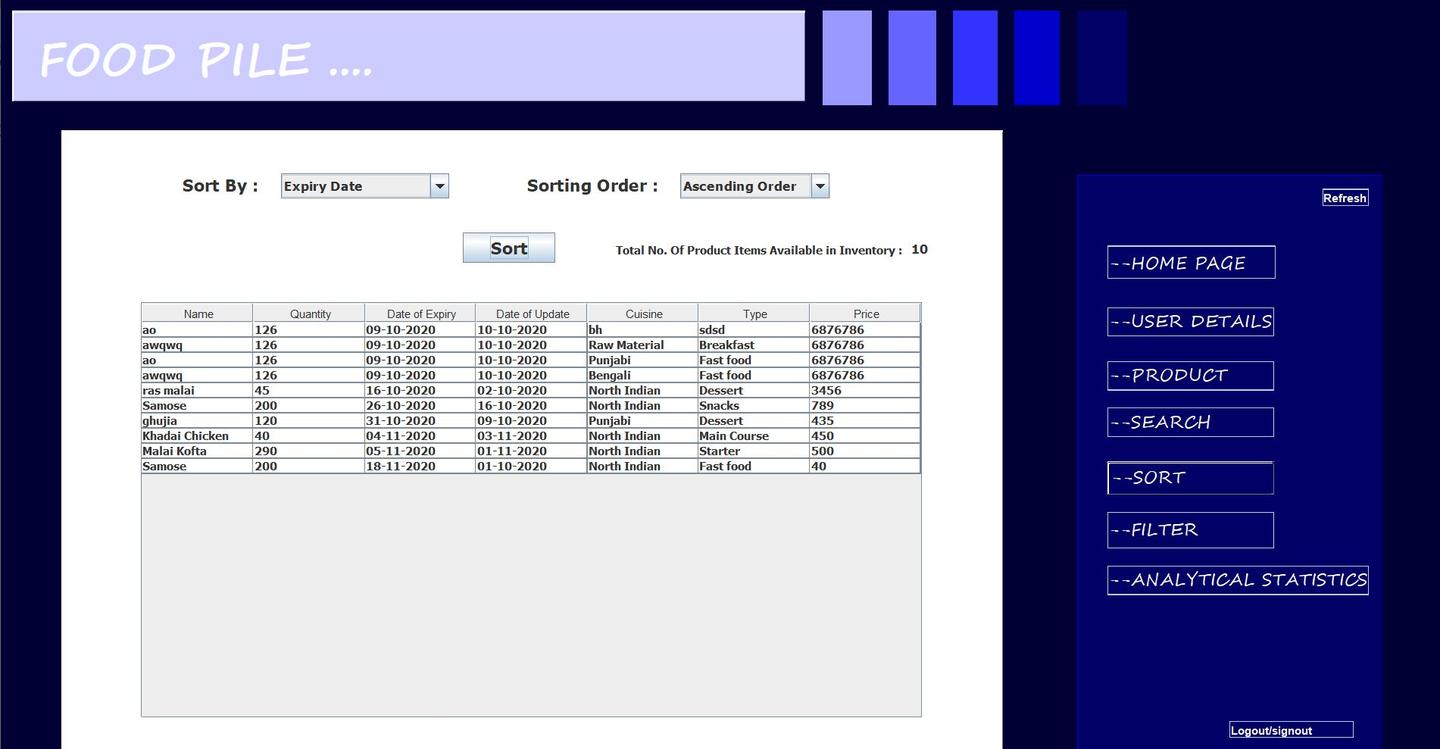Click the Name column header
1440x749 pixels.
pyautogui.click(x=197, y=313)
